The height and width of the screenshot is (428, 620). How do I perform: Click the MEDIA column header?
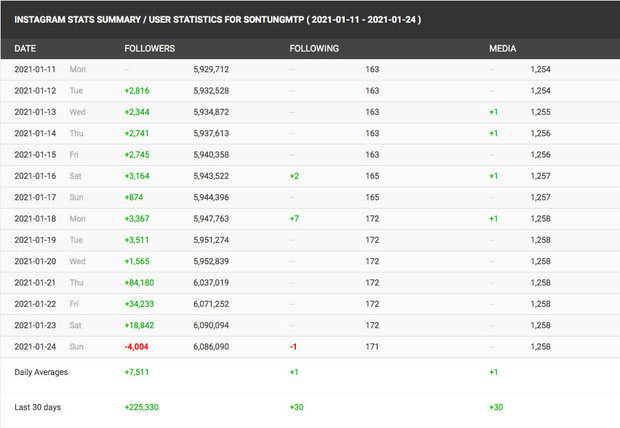click(x=503, y=48)
